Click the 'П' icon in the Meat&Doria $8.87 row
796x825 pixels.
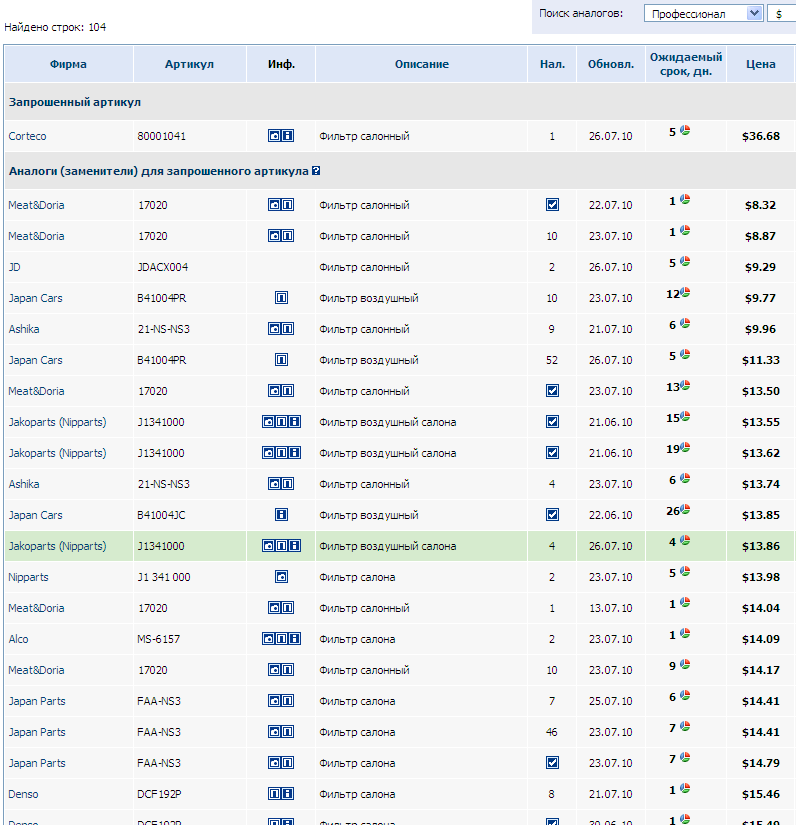[x=287, y=236]
